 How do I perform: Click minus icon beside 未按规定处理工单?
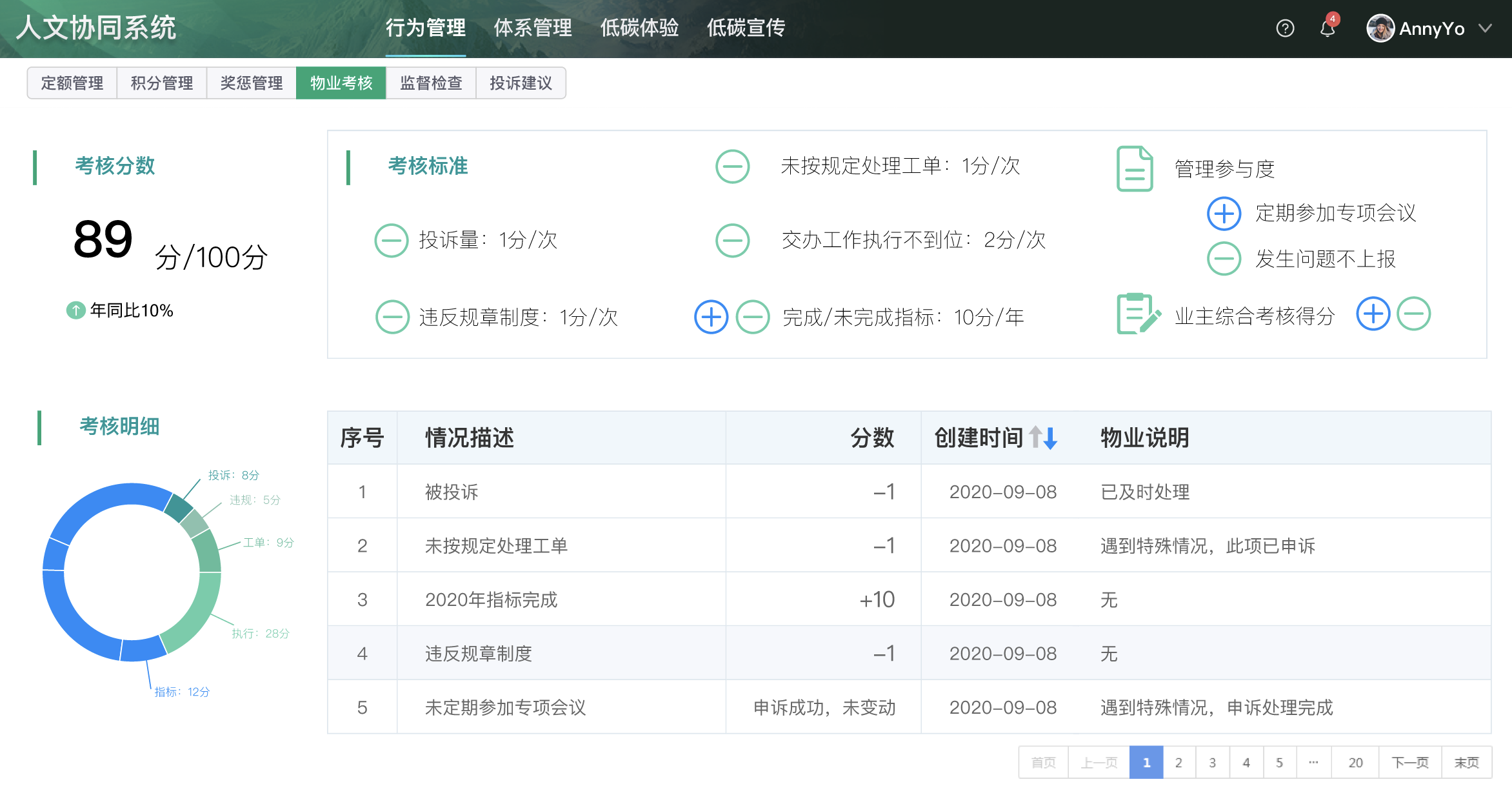click(x=732, y=166)
